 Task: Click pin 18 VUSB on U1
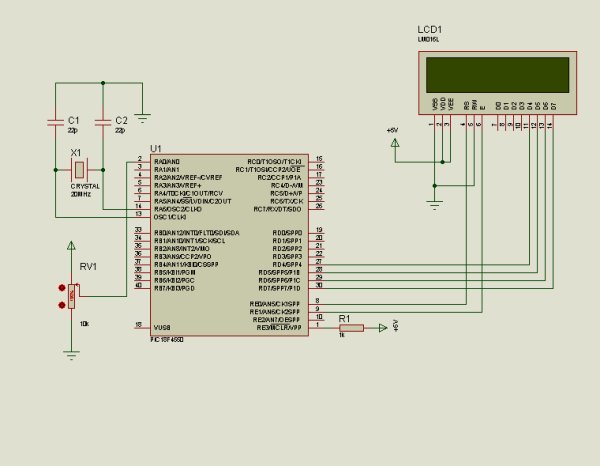click(142, 327)
